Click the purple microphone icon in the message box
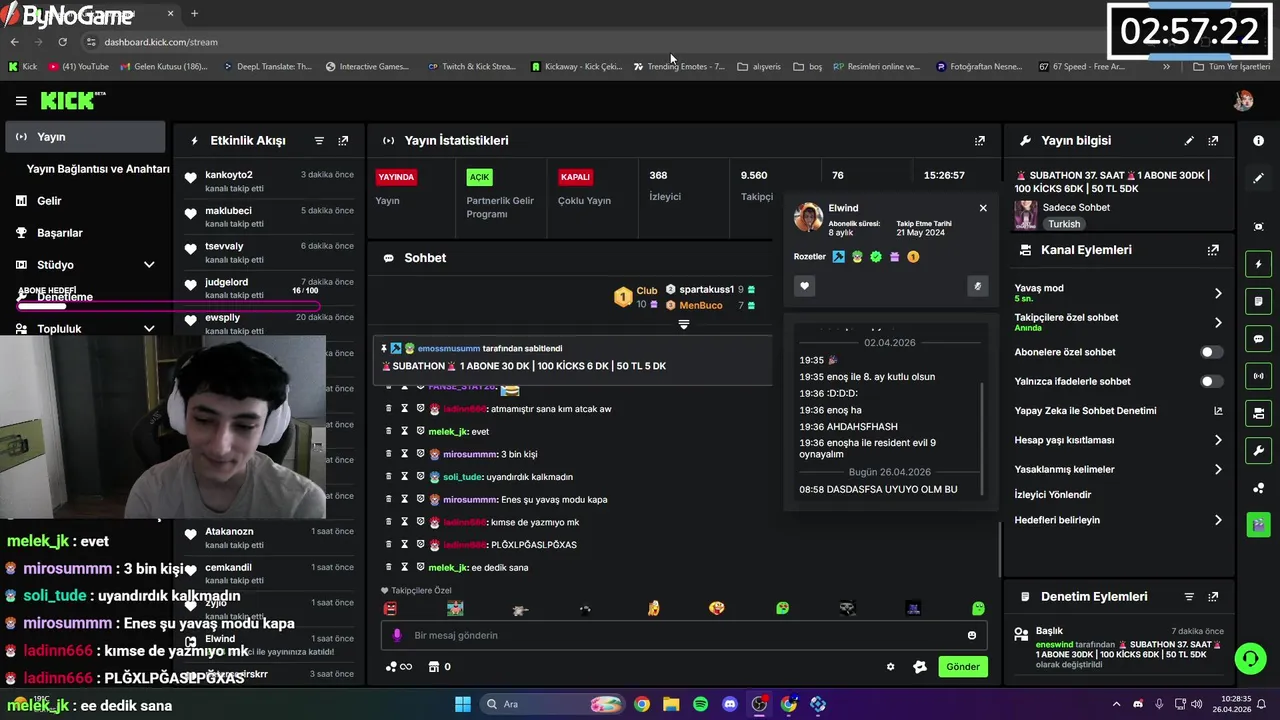This screenshot has height=720, width=1280. point(397,635)
